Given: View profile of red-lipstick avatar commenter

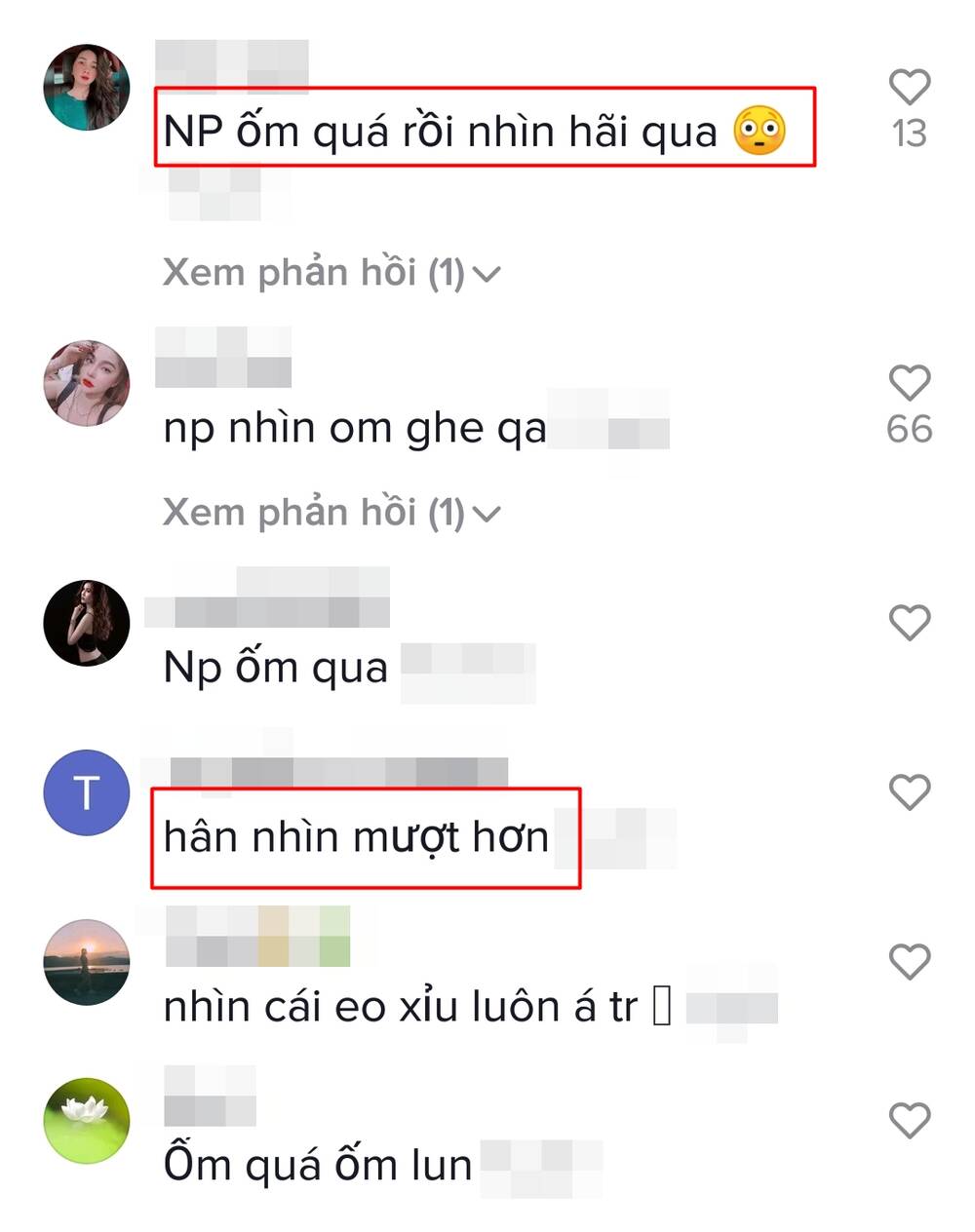Looking at the screenshot, I should 87,383.
